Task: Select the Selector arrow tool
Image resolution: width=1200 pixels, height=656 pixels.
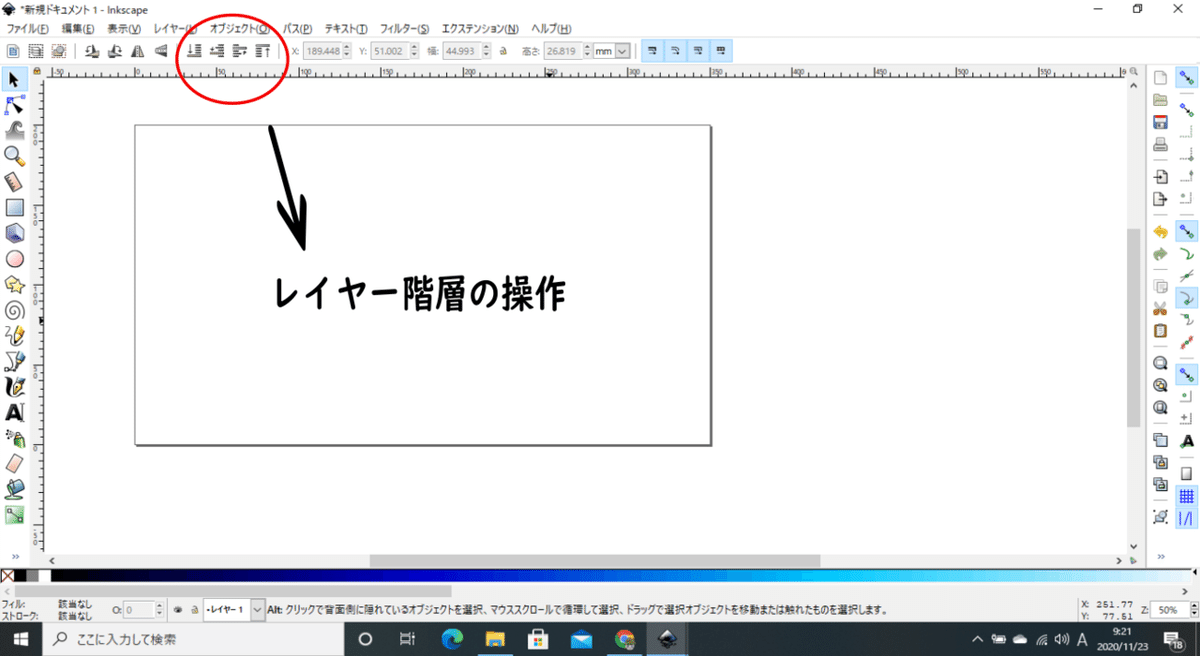Action: click(14, 79)
